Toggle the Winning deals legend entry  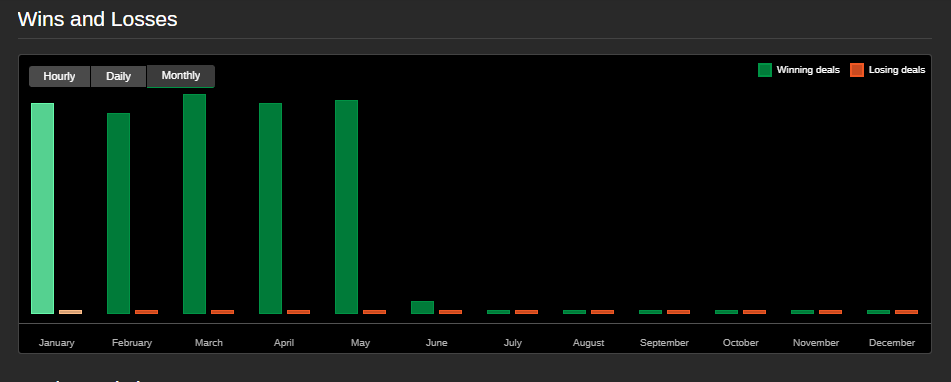[x=799, y=70]
